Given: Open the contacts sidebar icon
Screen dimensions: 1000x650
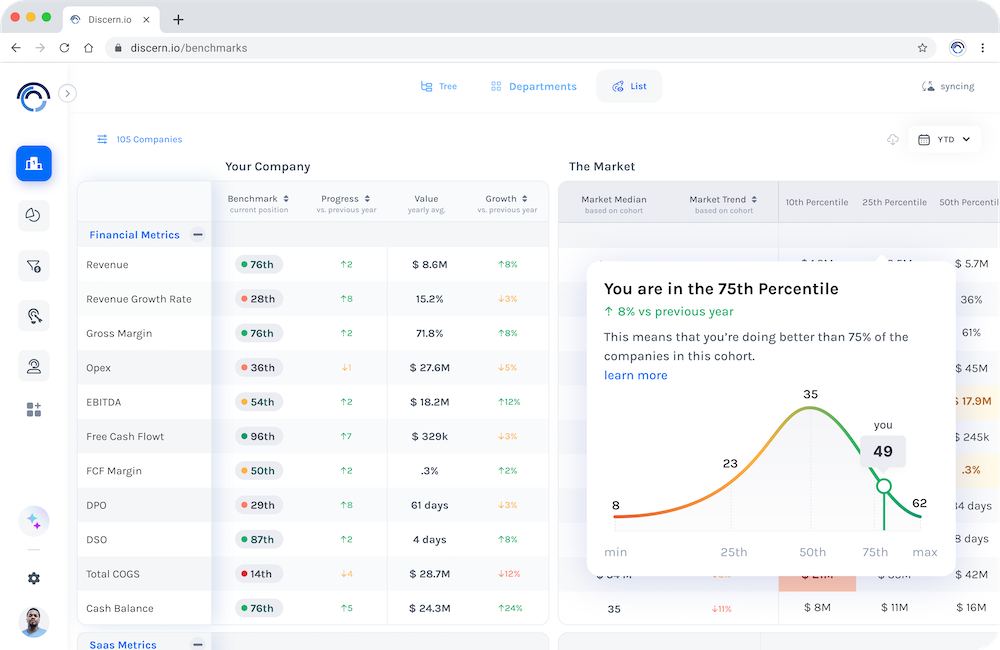Looking at the screenshot, I should [33, 365].
